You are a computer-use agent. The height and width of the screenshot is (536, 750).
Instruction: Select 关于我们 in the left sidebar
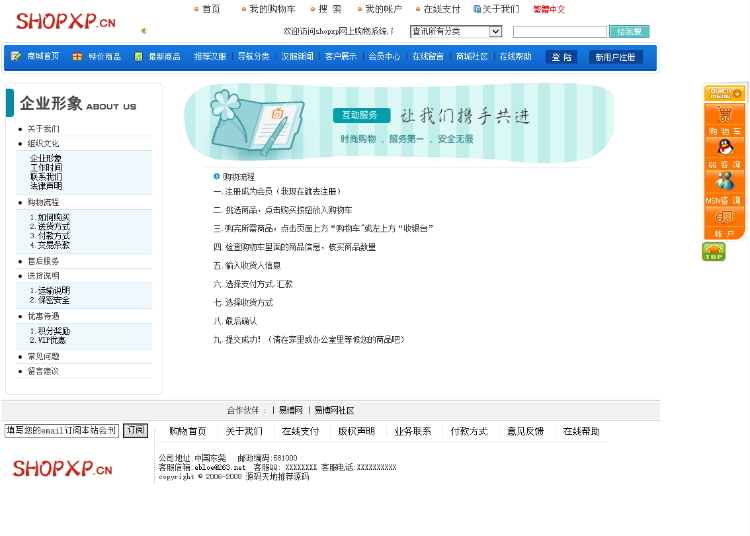pyautogui.click(x=44, y=129)
